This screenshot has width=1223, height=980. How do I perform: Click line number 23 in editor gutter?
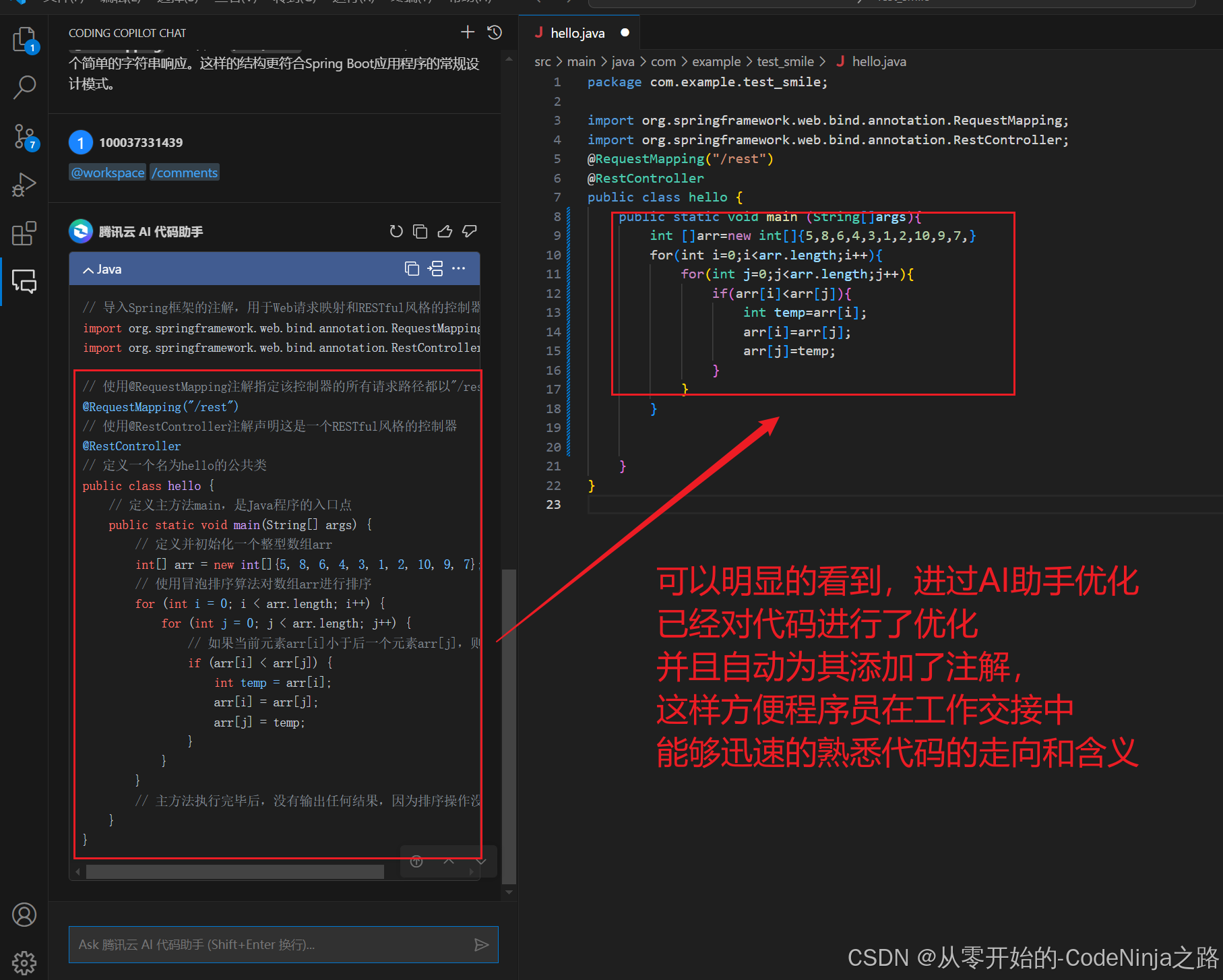coord(553,504)
